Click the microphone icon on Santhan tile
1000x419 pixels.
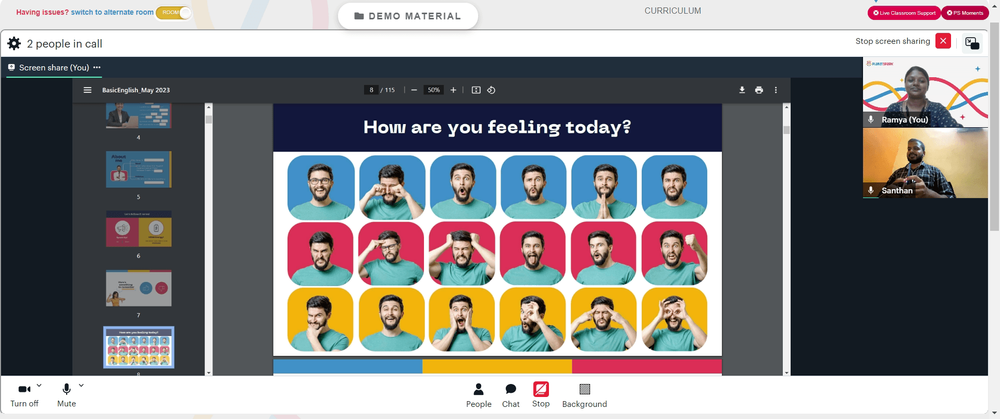[x=871, y=190]
